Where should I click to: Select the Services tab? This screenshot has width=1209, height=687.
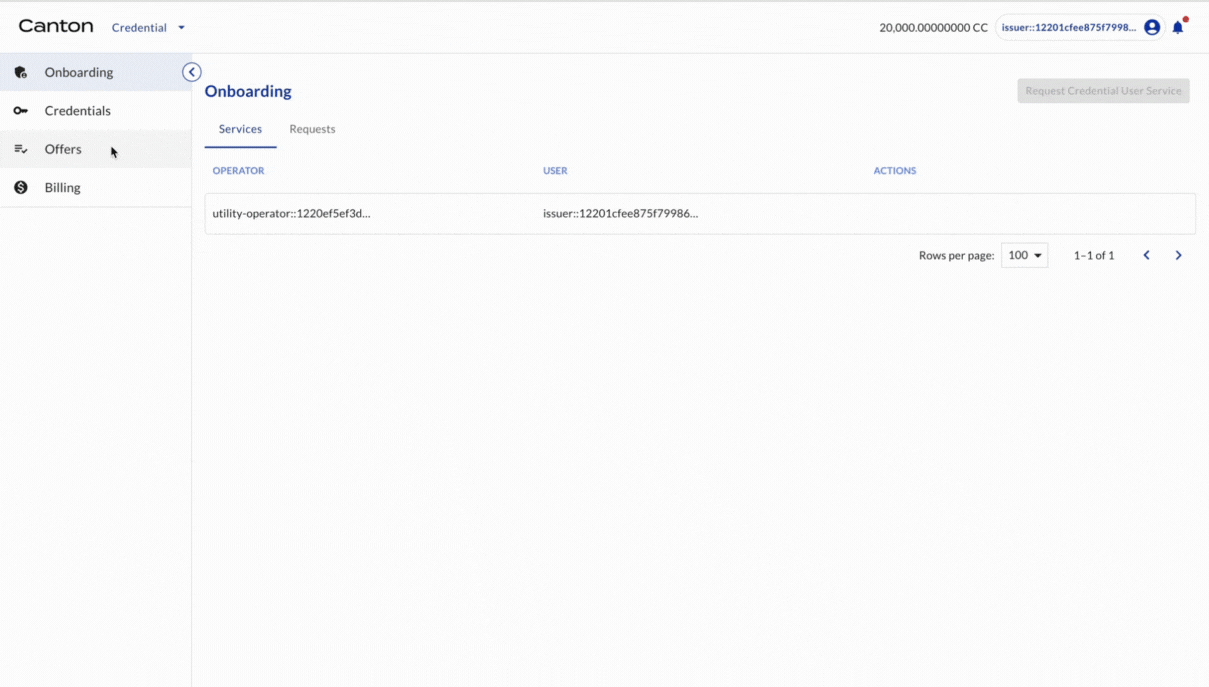[240, 129]
